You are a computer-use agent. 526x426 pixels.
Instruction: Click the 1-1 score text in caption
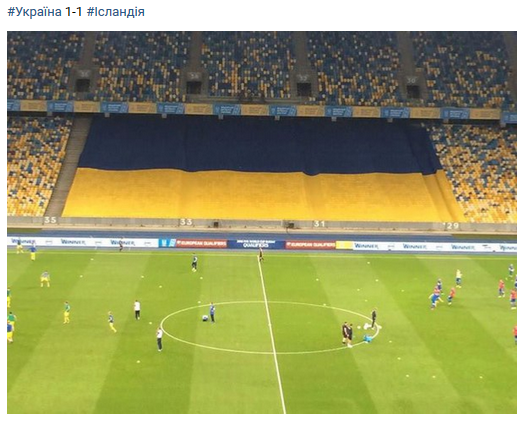74,12
